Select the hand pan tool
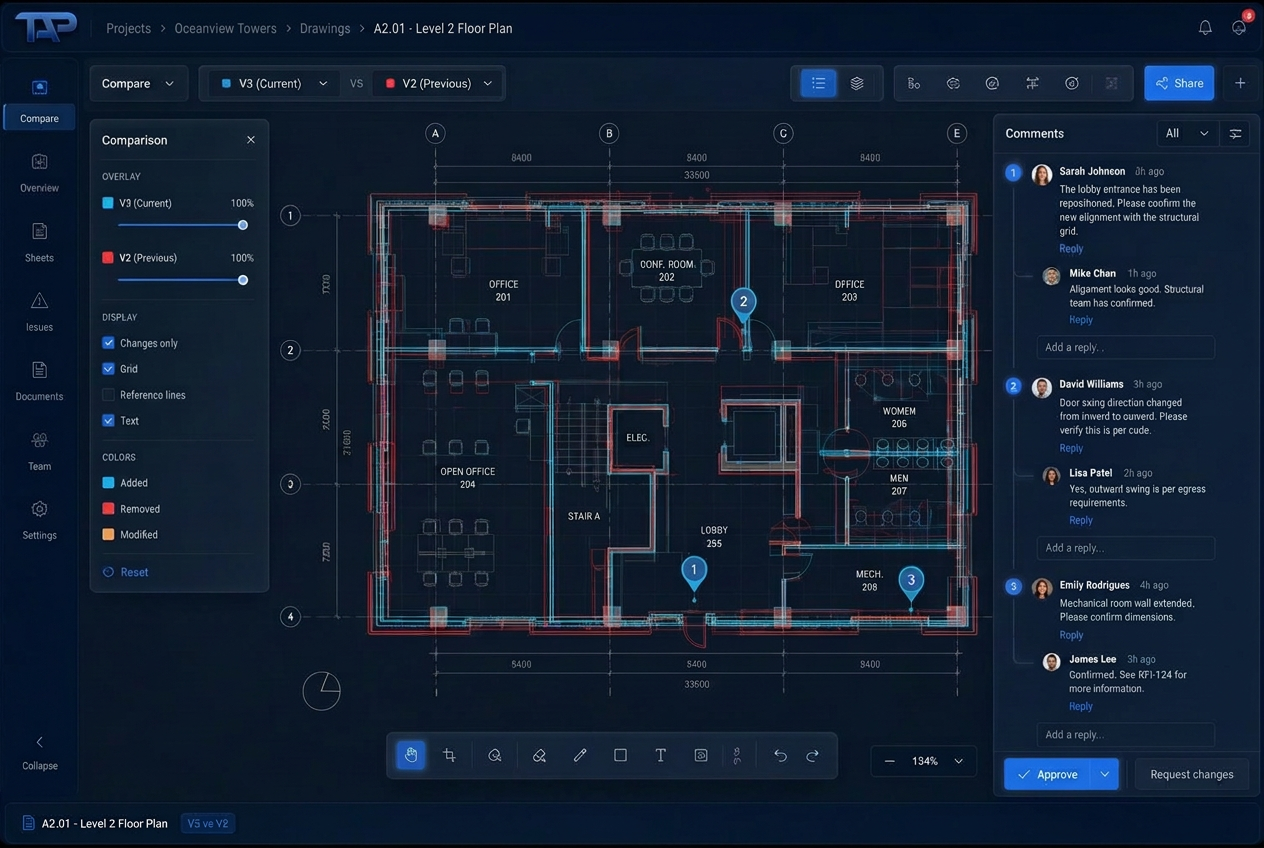Screen dimensions: 1264x848 tap(410, 755)
